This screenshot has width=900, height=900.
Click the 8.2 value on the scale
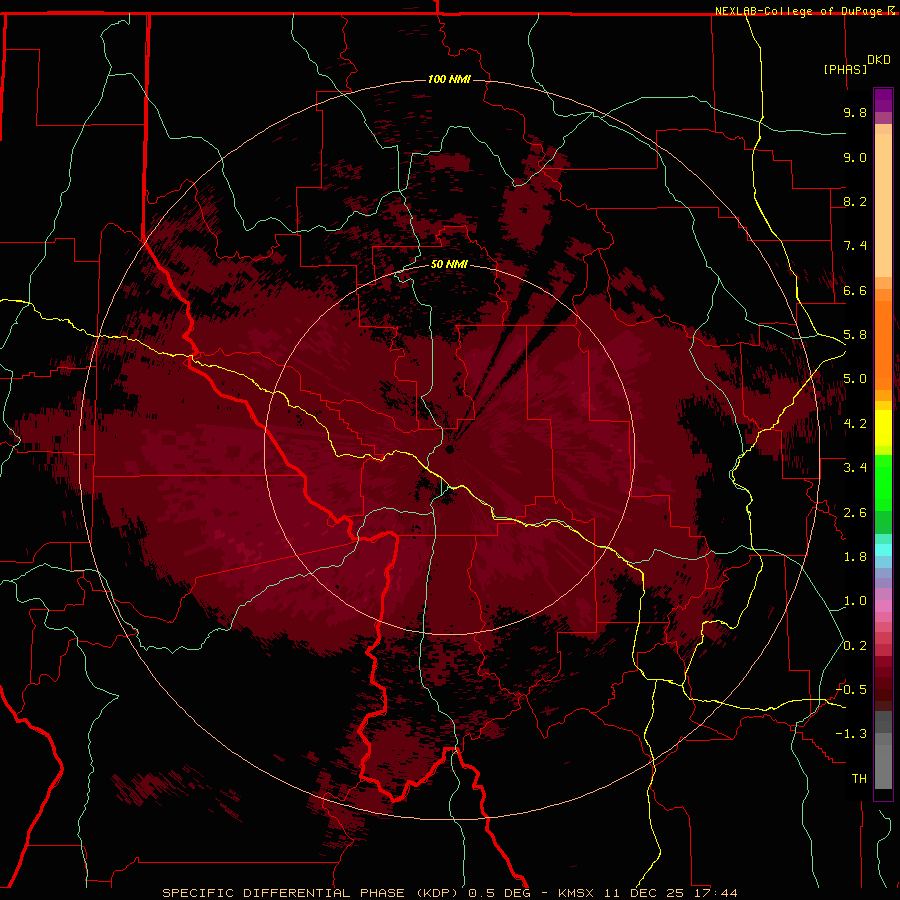pyautogui.click(x=855, y=201)
